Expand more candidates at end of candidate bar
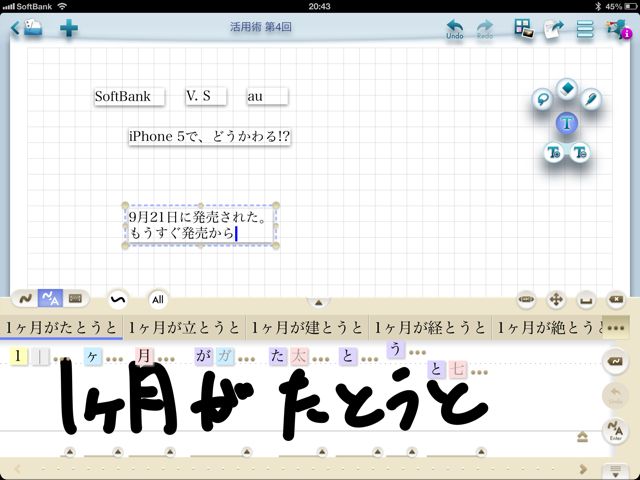Image resolution: width=640 pixels, height=480 pixels. click(616, 328)
